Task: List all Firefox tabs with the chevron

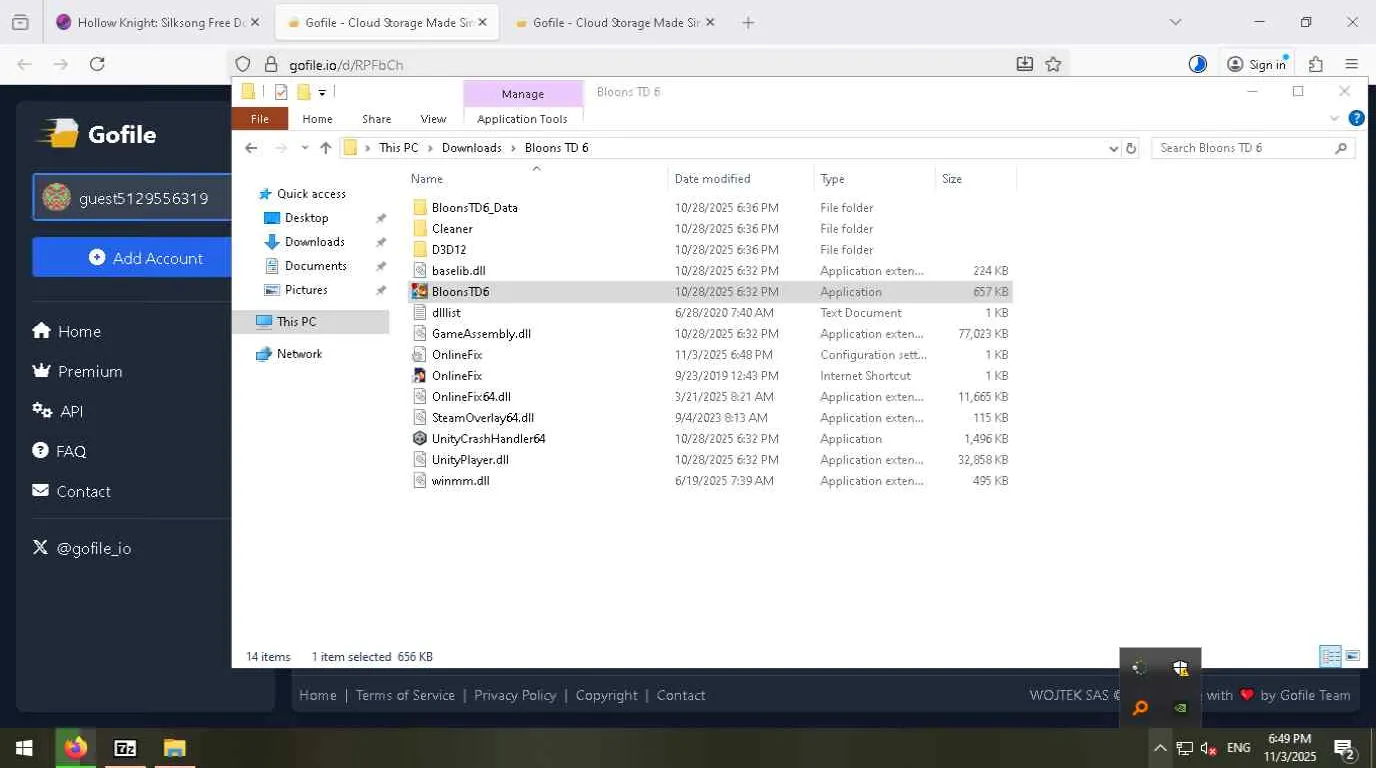Action: (1175, 22)
